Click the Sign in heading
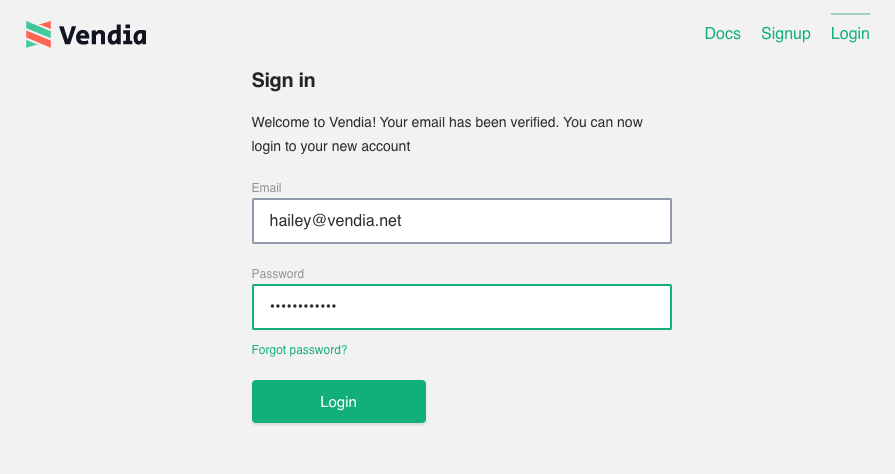895x474 pixels. click(x=283, y=81)
